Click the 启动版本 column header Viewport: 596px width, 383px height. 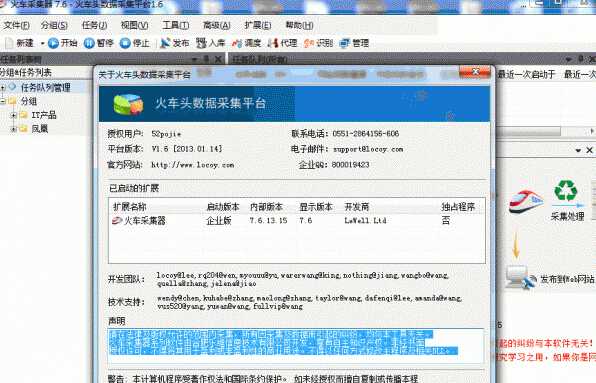223,207
